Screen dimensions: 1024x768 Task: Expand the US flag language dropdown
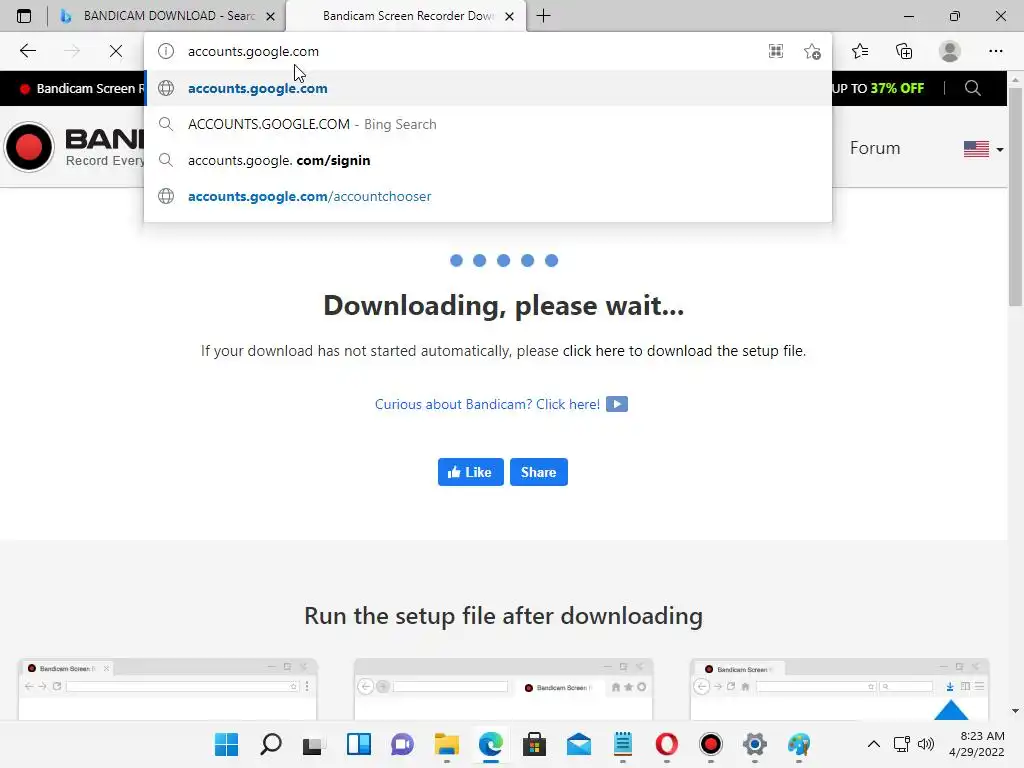[983, 149]
